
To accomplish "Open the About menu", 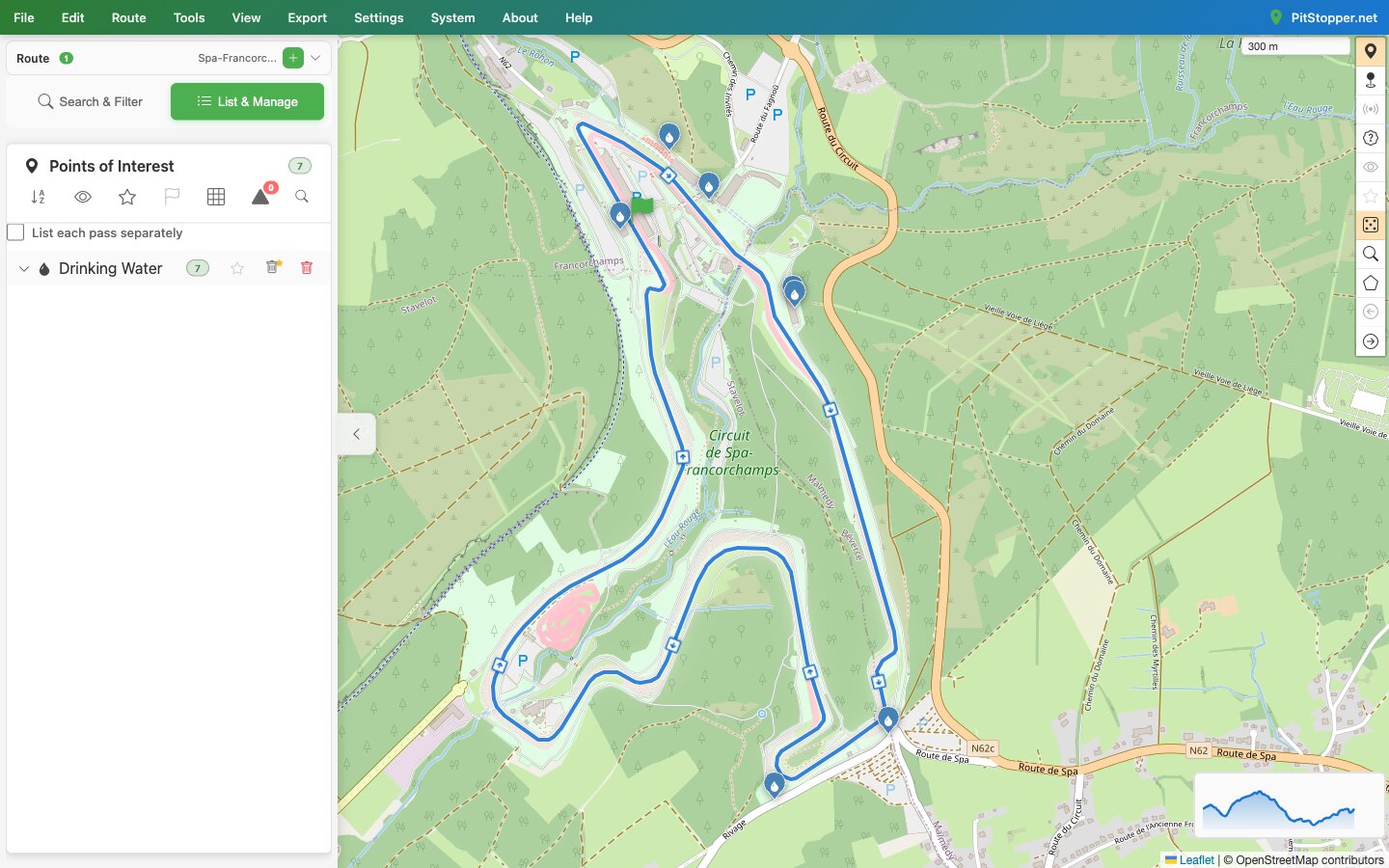I will (520, 17).
